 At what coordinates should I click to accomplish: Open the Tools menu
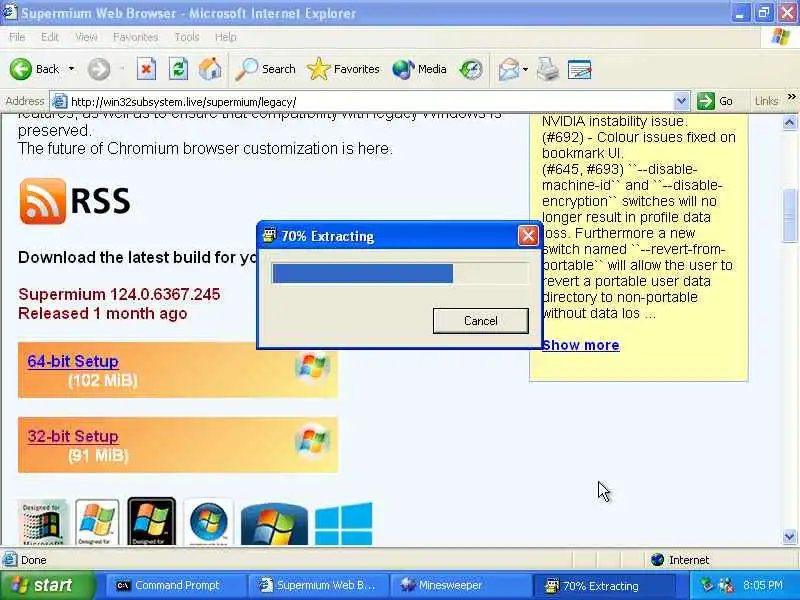click(x=187, y=37)
